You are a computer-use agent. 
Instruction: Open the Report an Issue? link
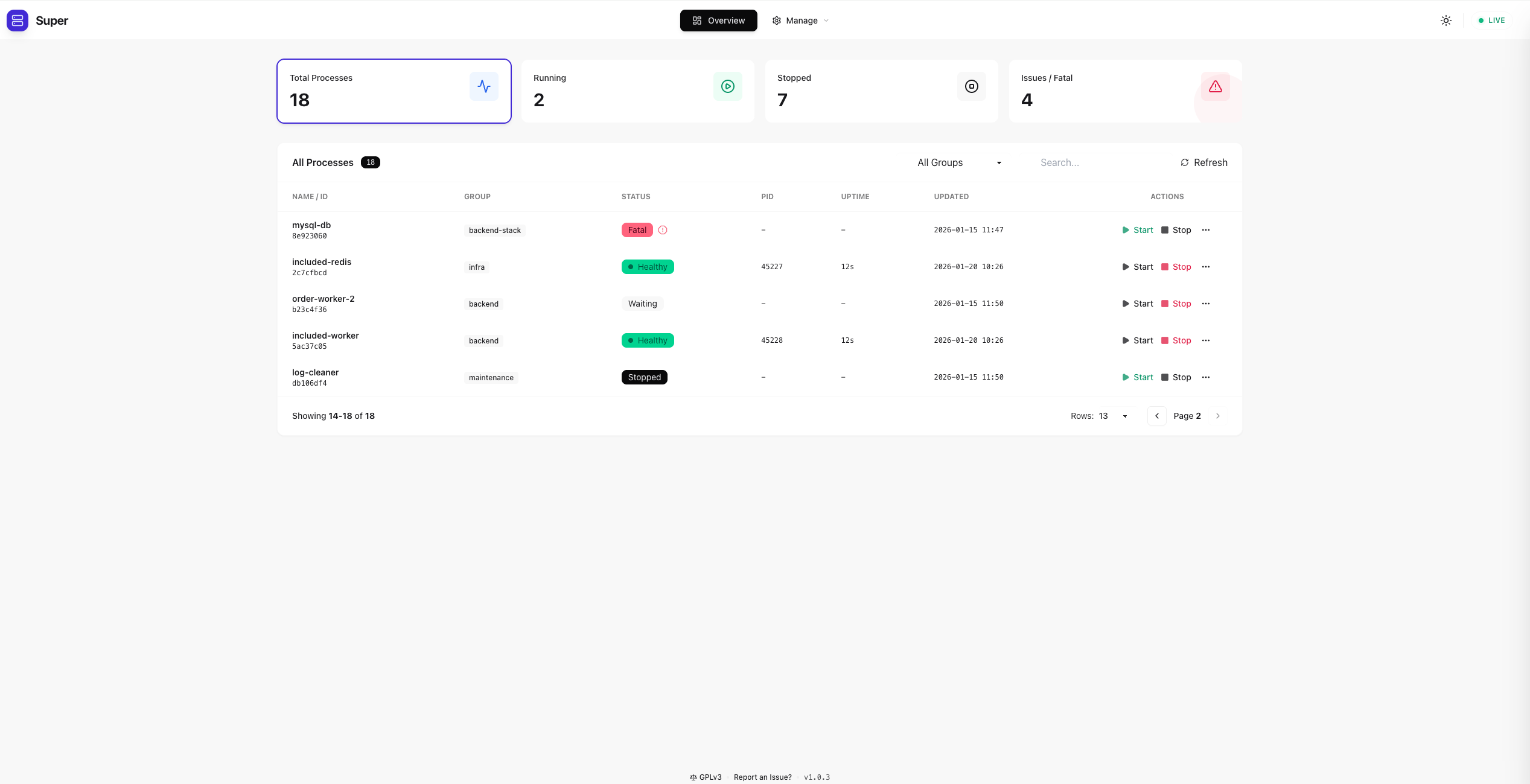(763, 777)
